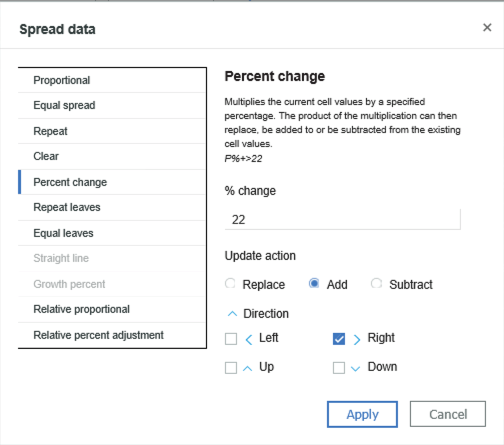Click the % change input field

coord(343,220)
